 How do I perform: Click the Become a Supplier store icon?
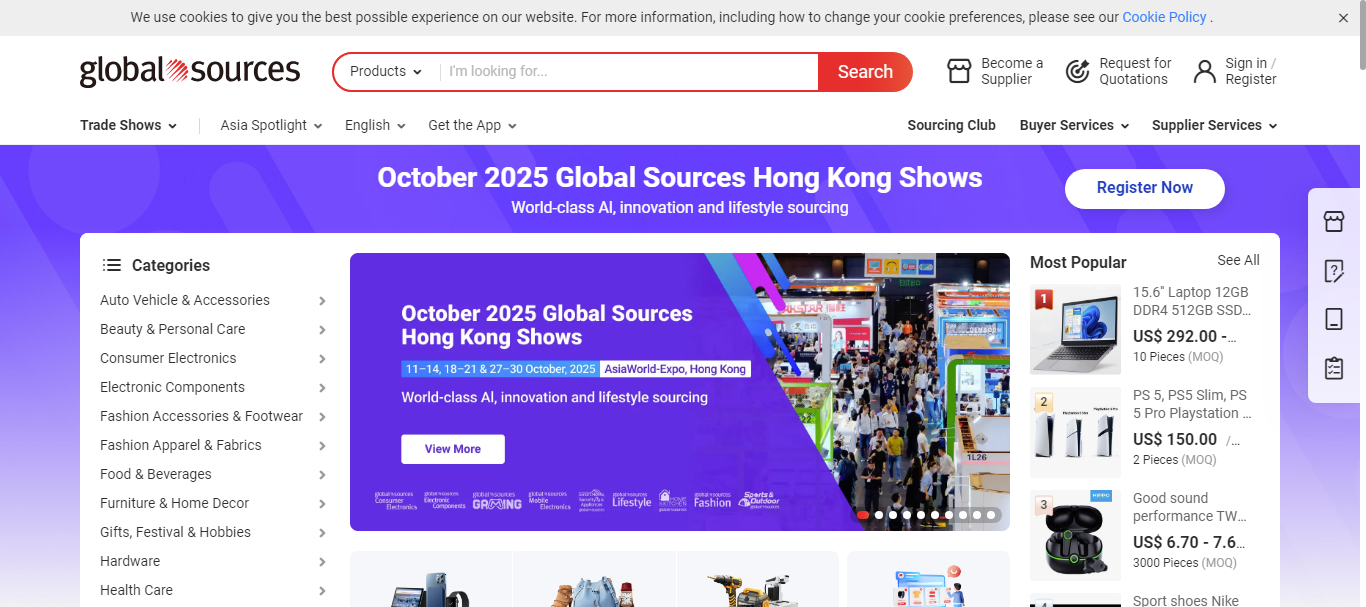tap(959, 71)
